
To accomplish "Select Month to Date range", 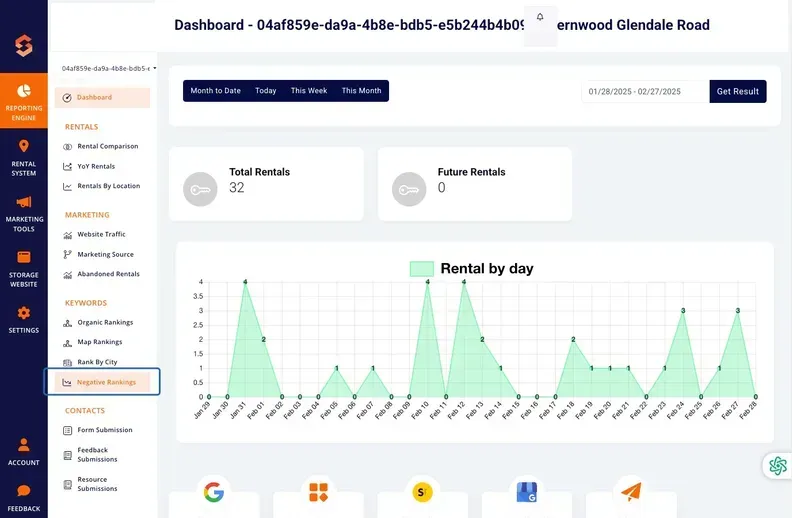I will 216,91.
